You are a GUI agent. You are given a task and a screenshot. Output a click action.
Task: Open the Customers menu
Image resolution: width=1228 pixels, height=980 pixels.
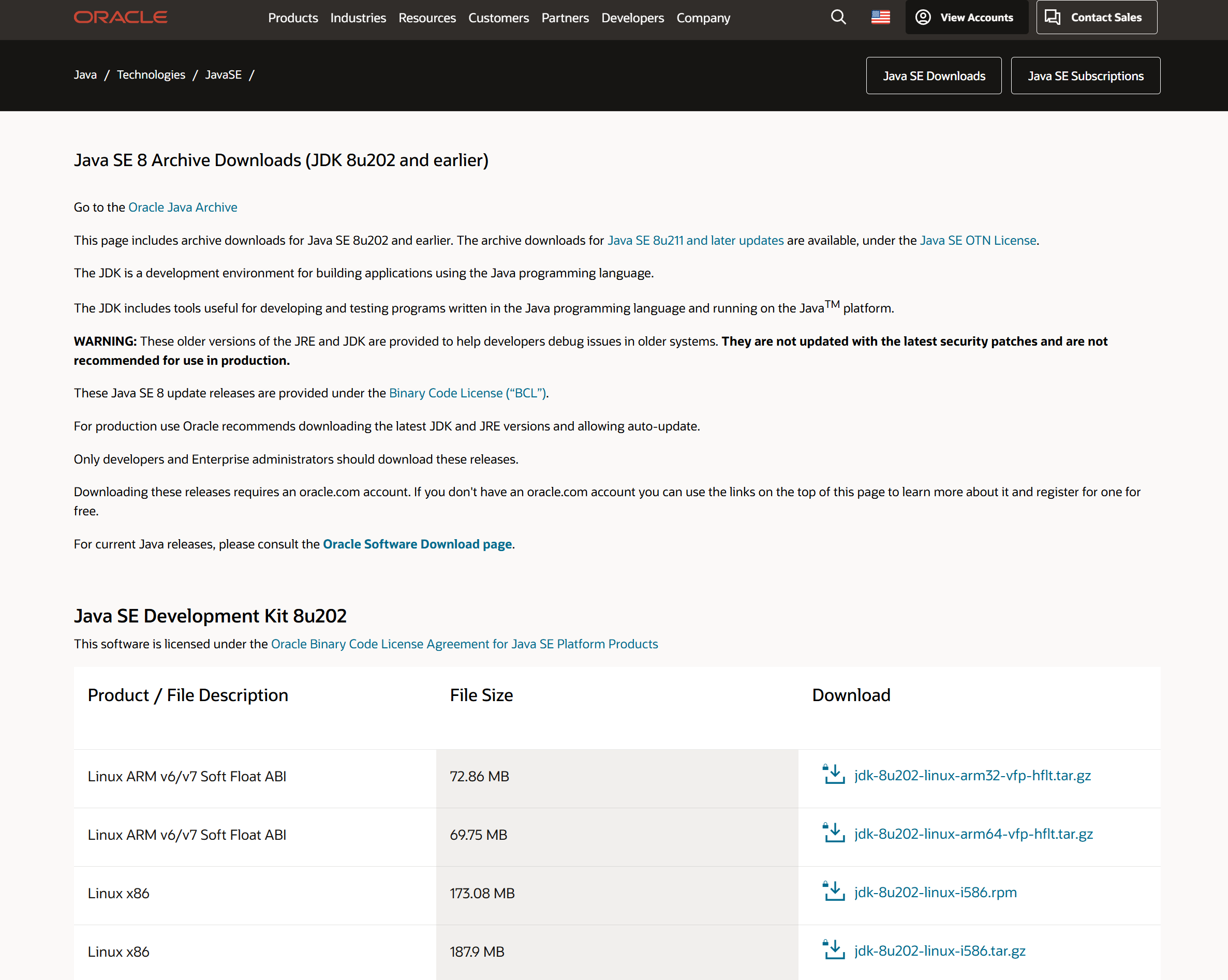coord(498,18)
